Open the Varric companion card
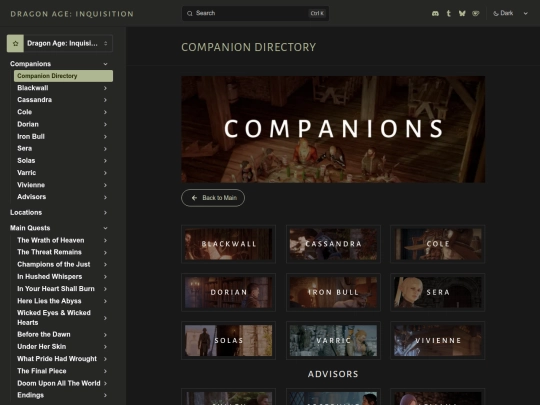This screenshot has width=540, height=405. (x=333, y=341)
